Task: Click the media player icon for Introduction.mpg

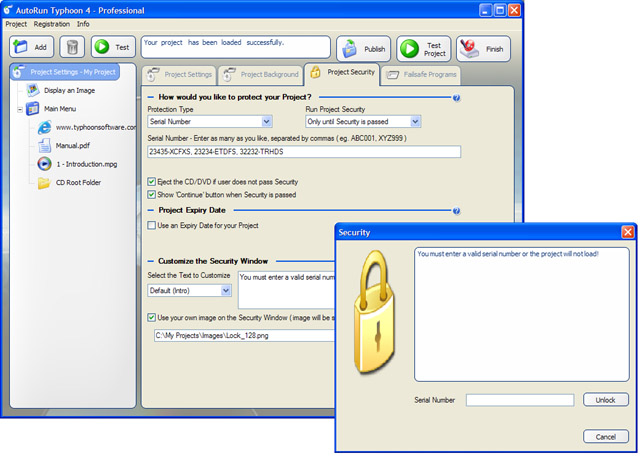Action: [x=44, y=164]
